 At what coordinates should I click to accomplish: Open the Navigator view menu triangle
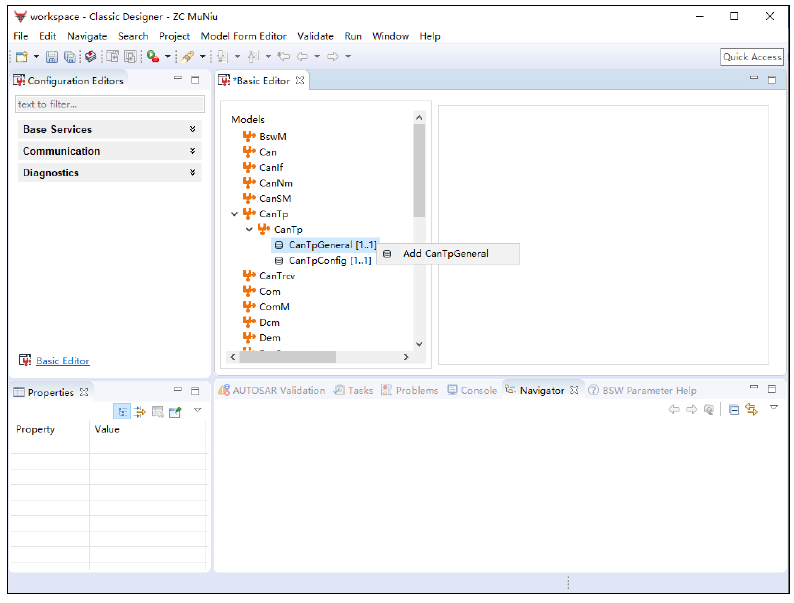pyautogui.click(x=774, y=408)
